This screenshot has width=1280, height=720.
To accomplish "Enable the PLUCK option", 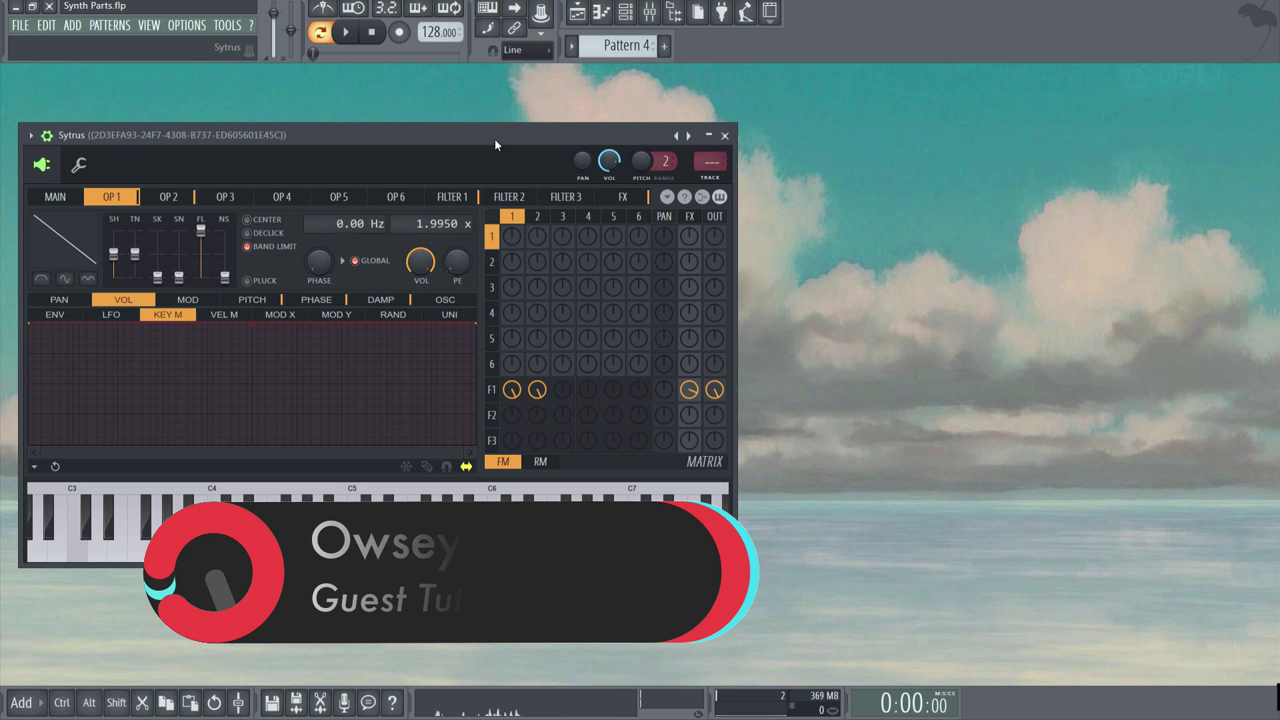I will 247,281.
